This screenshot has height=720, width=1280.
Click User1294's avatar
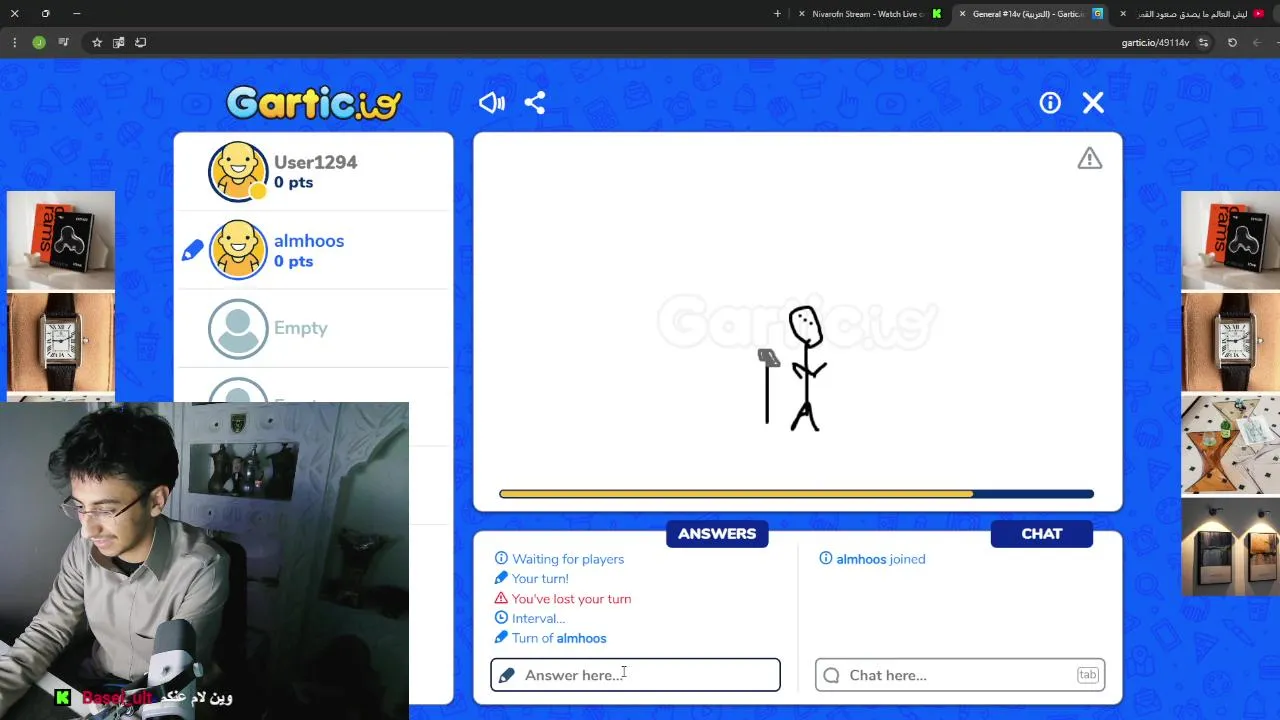coord(238,172)
